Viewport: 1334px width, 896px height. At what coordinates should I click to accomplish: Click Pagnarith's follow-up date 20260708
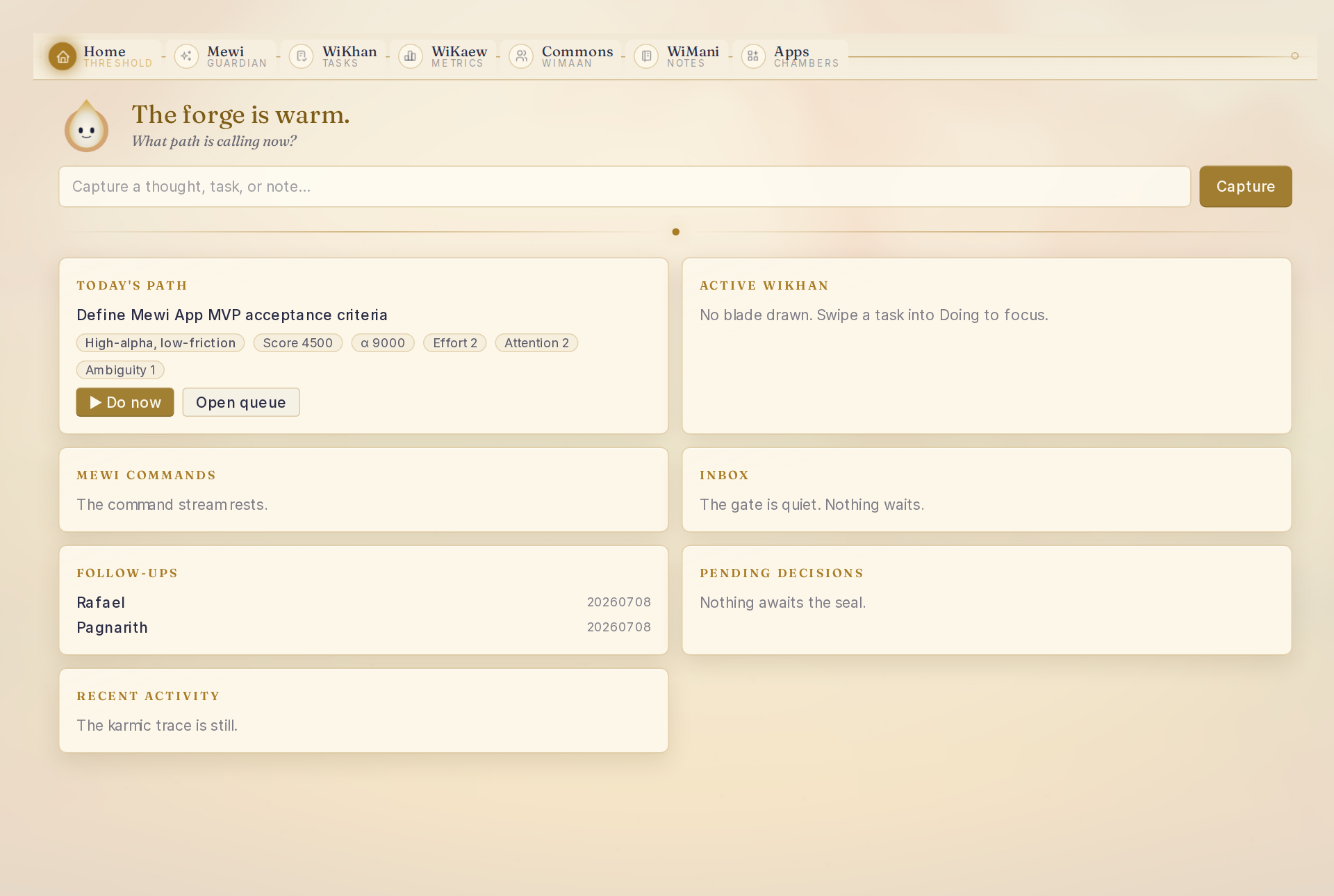(619, 627)
